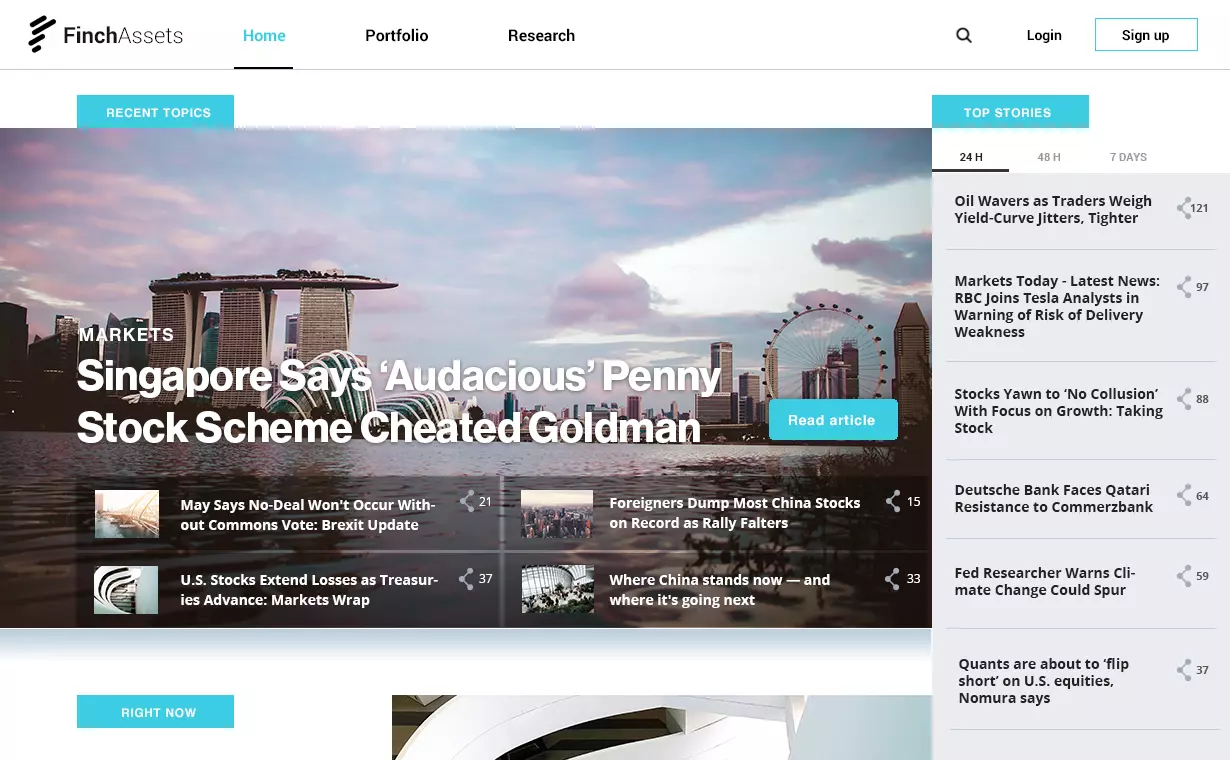1230x760 pixels.
Task: Open the search magnifier icon
Action: [964, 35]
